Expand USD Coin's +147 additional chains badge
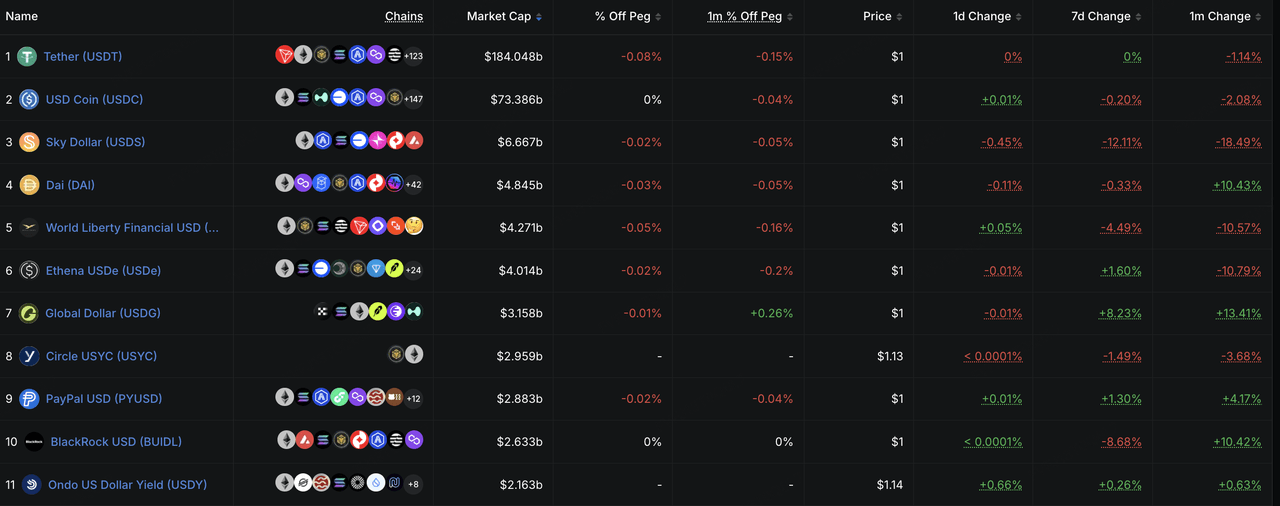 413,99
